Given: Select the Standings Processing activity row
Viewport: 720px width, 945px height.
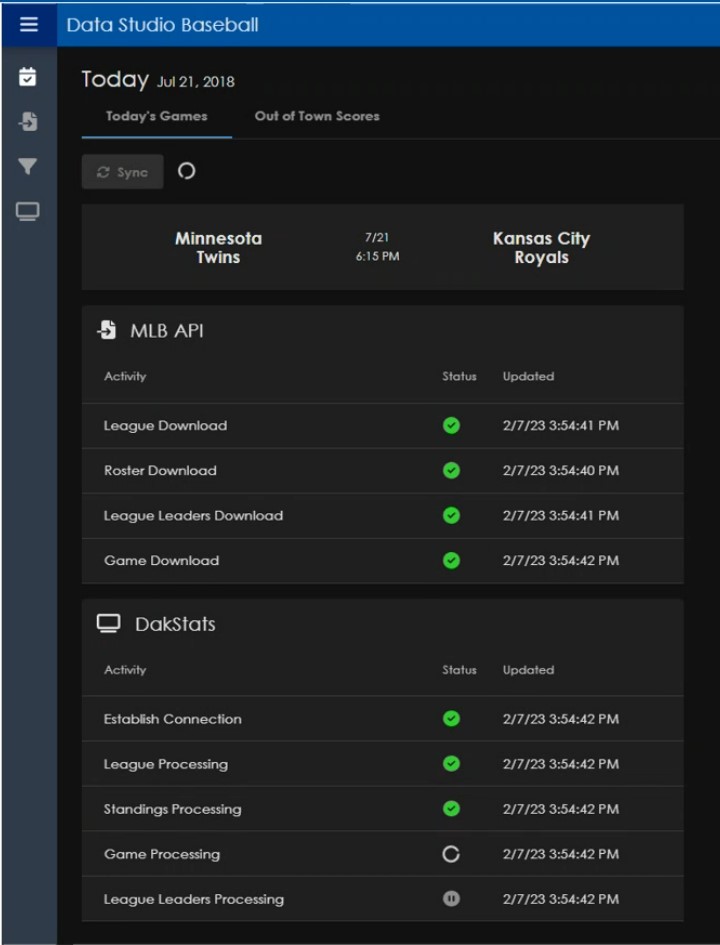Looking at the screenshot, I should (x=172, y=809).
